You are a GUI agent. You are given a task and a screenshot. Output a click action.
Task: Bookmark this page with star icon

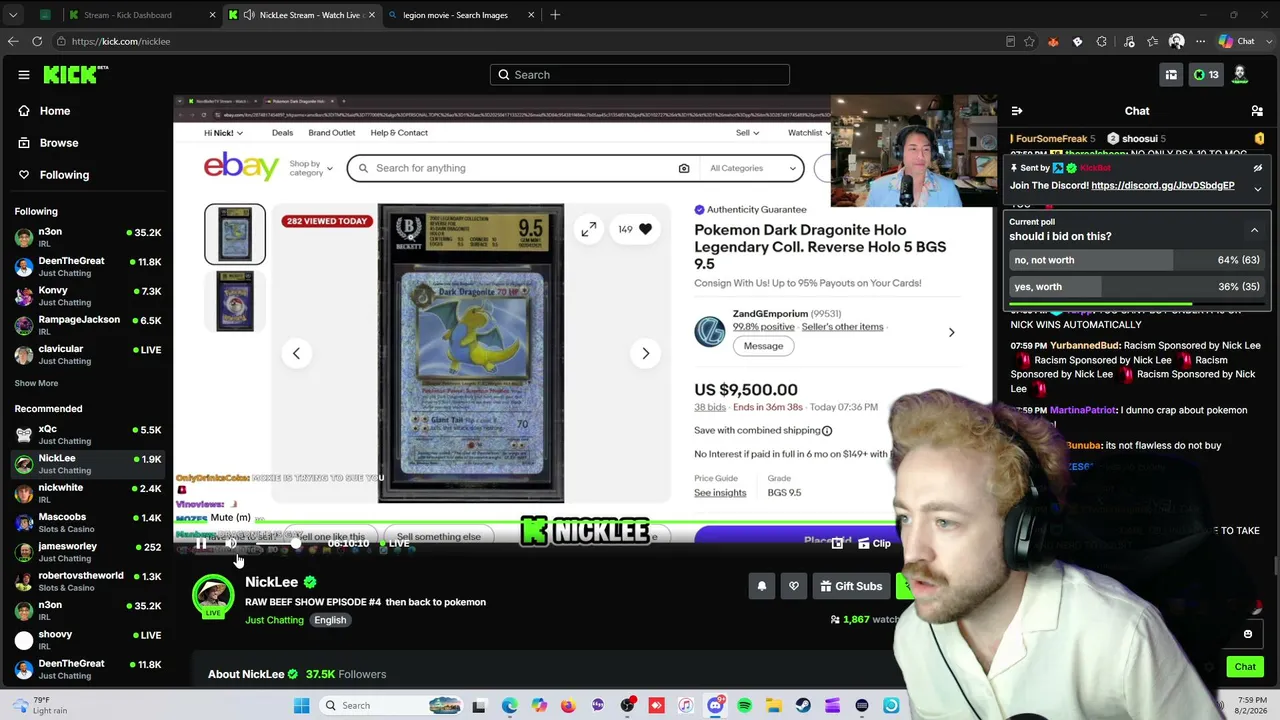click(1029, 41)
